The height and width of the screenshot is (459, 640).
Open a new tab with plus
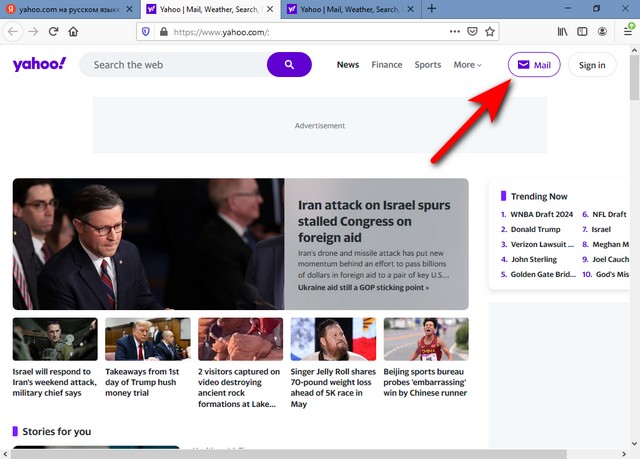pos(431,9)
